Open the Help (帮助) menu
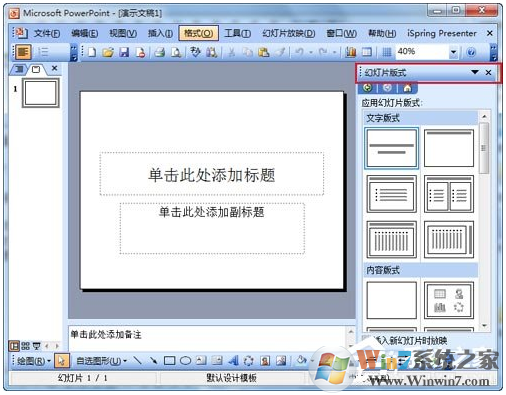 (382, 33)
